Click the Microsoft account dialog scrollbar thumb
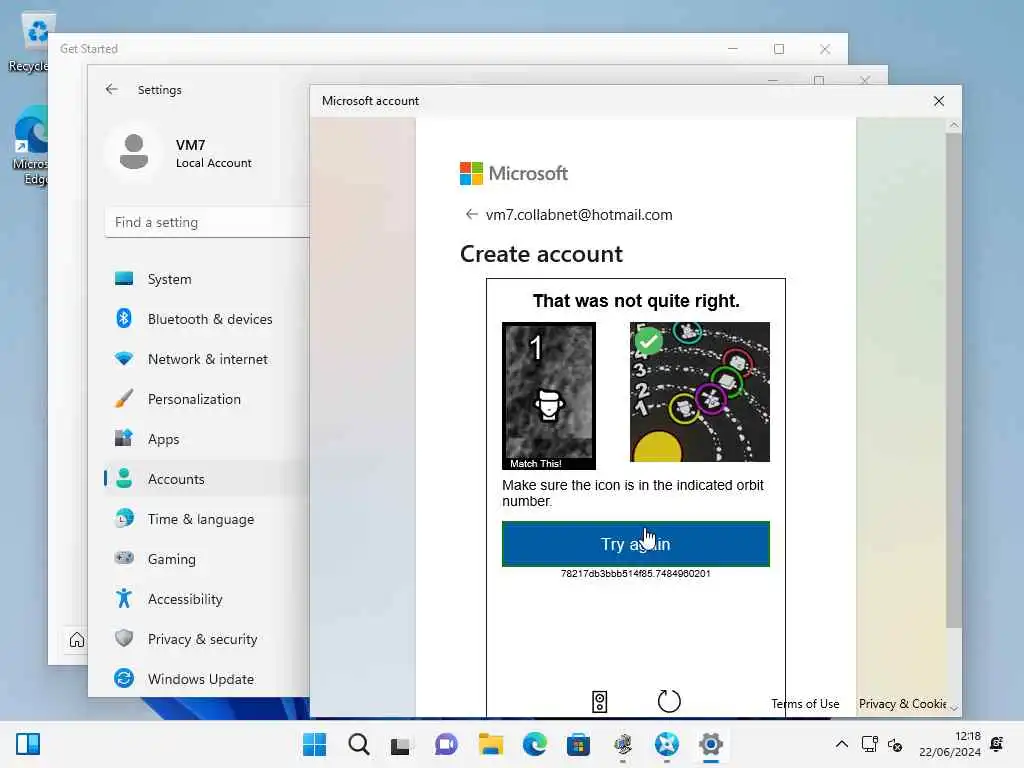Screen dimensions: 1024x768 [954, 381]
